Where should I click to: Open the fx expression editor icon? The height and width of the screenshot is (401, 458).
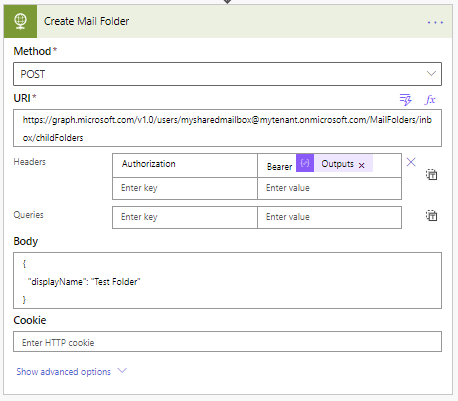(x=430, y=99)
